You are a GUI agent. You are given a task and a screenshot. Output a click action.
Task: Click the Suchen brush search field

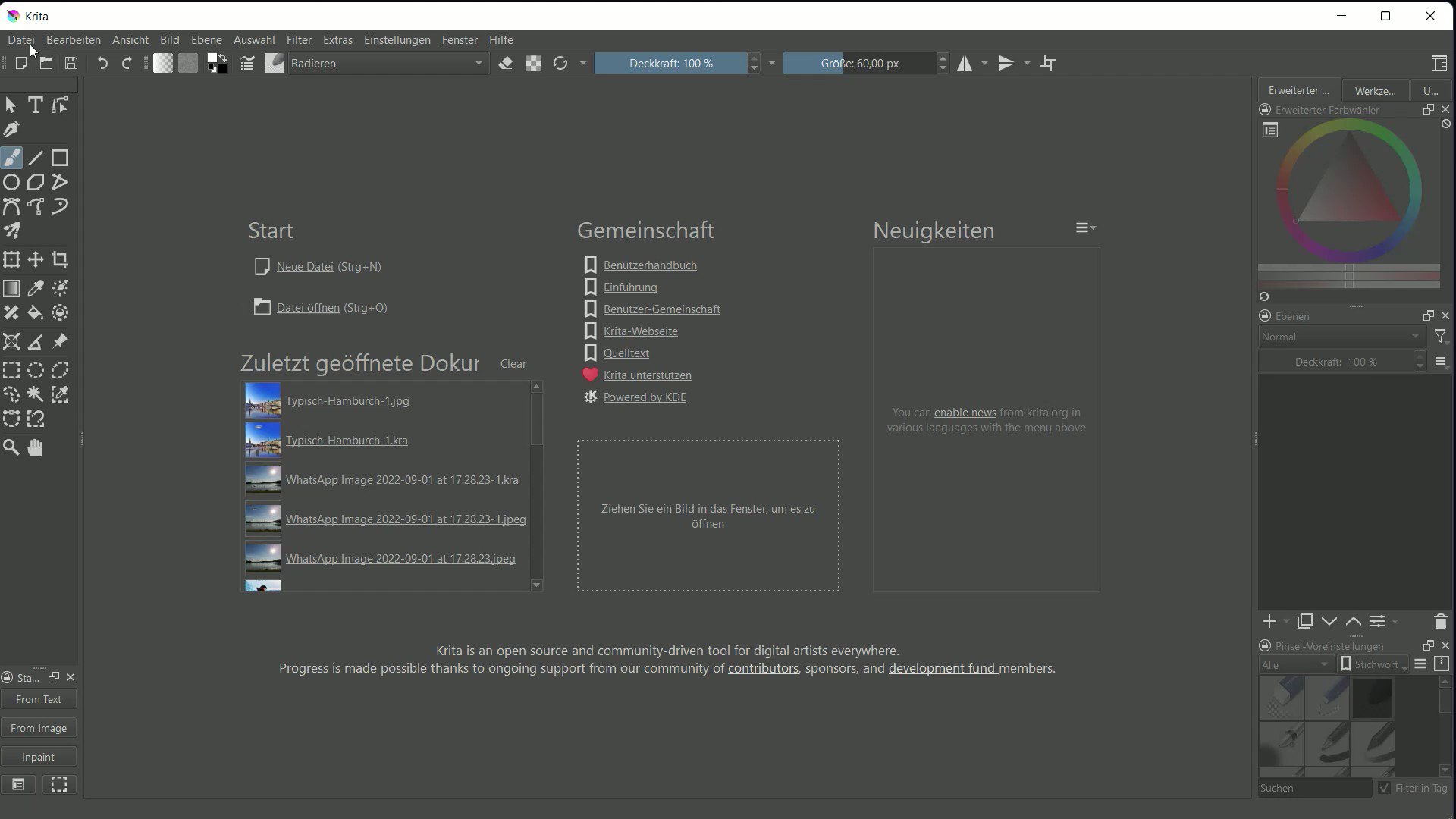(1315, 788)
